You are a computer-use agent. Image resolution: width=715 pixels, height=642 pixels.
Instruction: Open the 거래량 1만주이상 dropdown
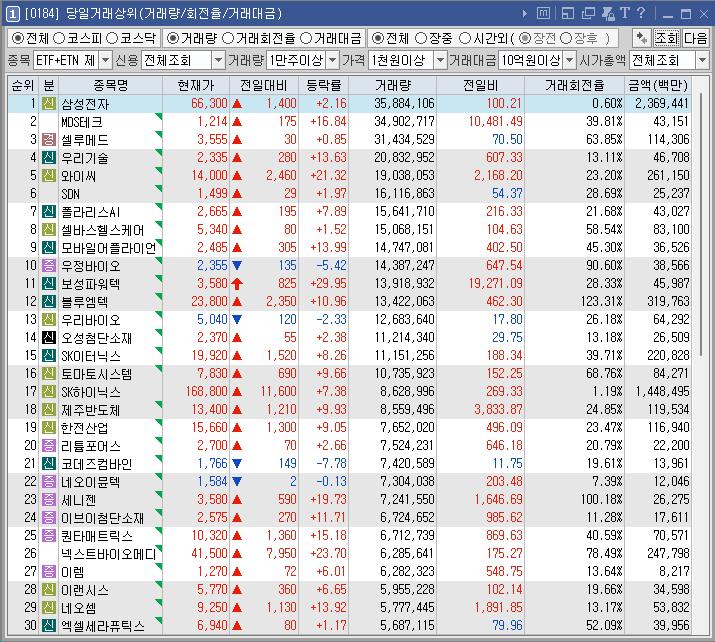333,60
